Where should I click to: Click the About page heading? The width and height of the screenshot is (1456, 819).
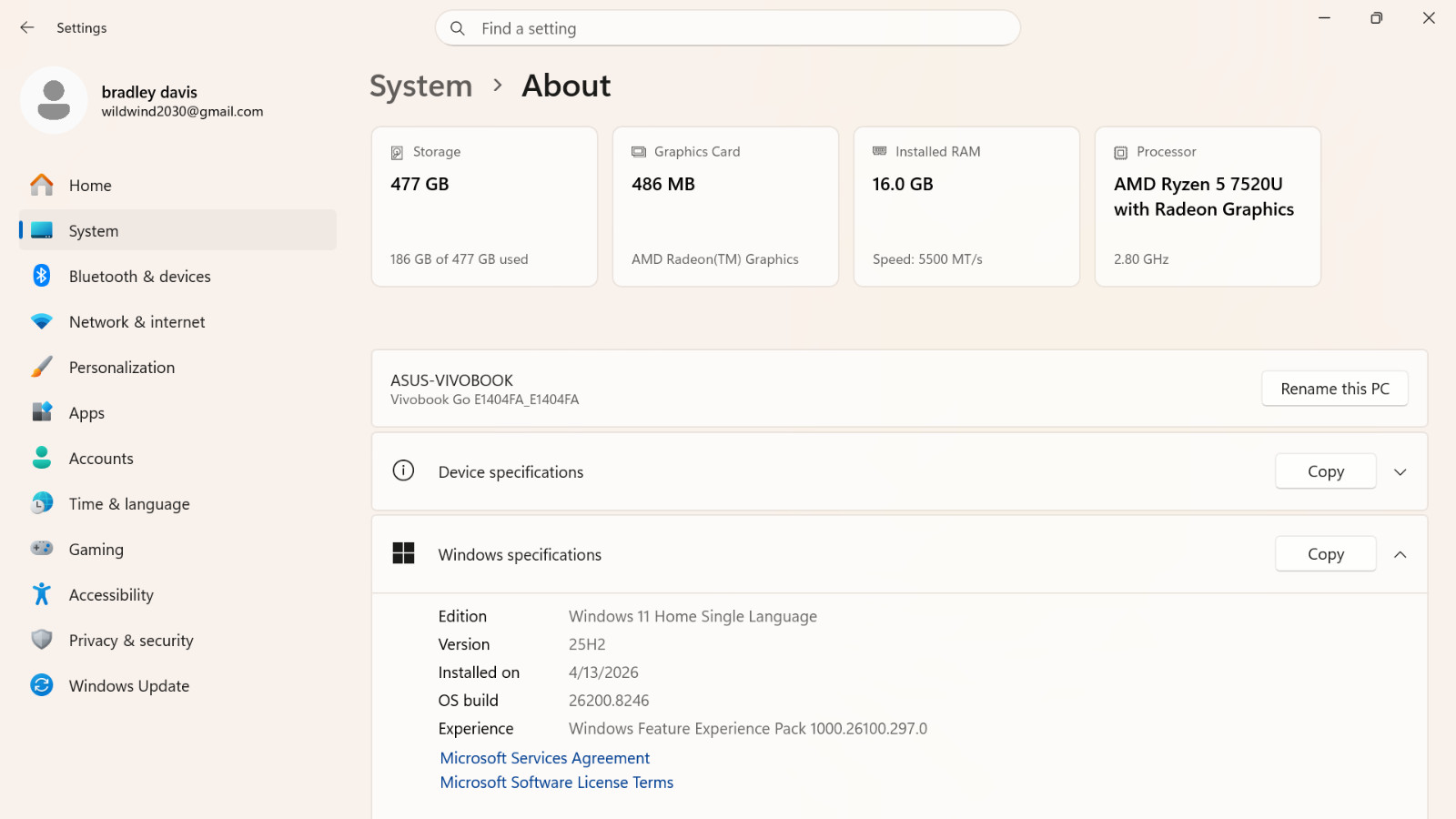566,86
